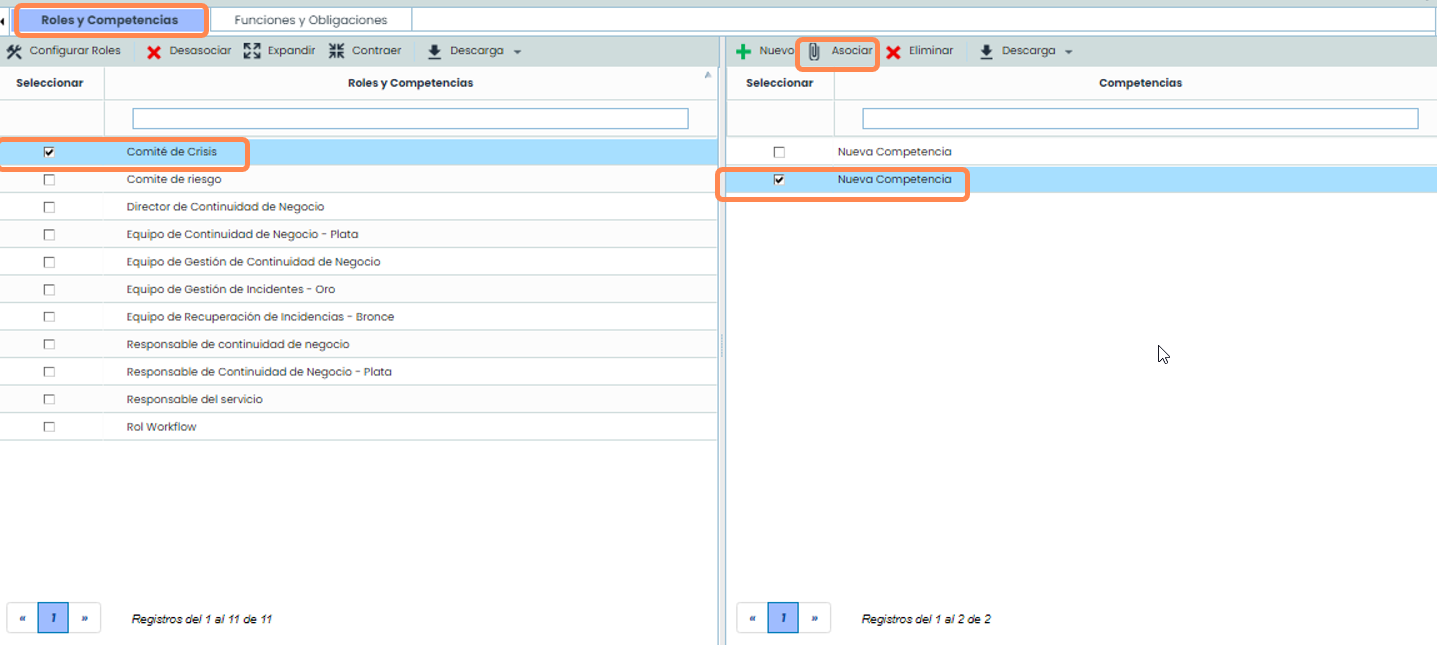
Task: Check the first Nueva Competencia checkbox
Action: tap(779, 152)
